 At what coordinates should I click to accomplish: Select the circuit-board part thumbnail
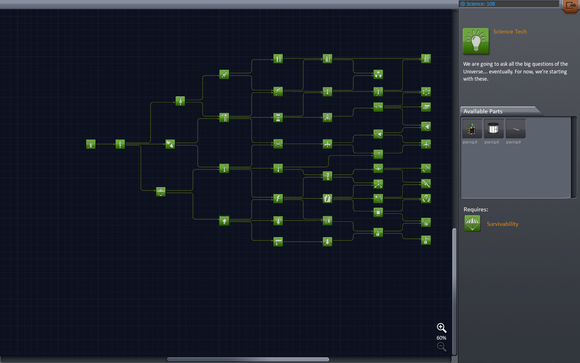pyautogui.click(x=472, y=128)
